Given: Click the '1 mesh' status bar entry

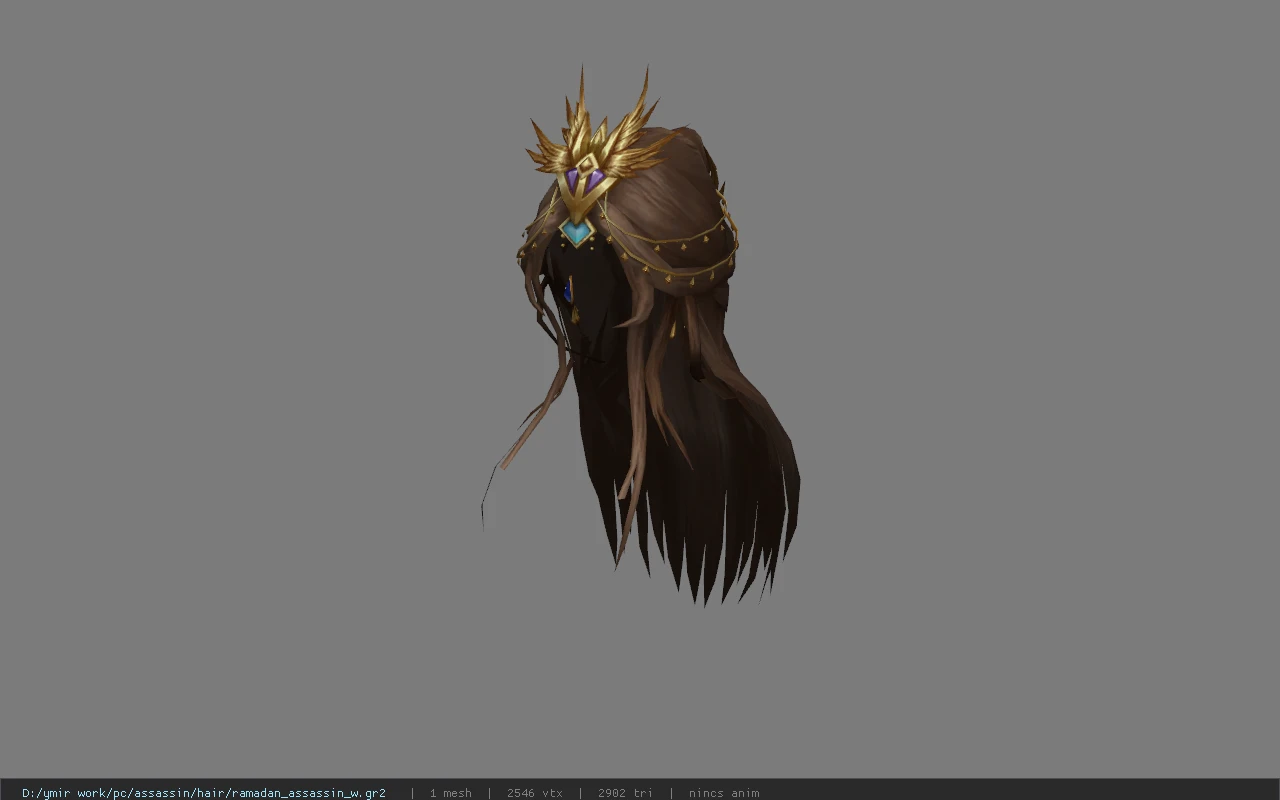Looking at the screenshot, I should (450, 793).
